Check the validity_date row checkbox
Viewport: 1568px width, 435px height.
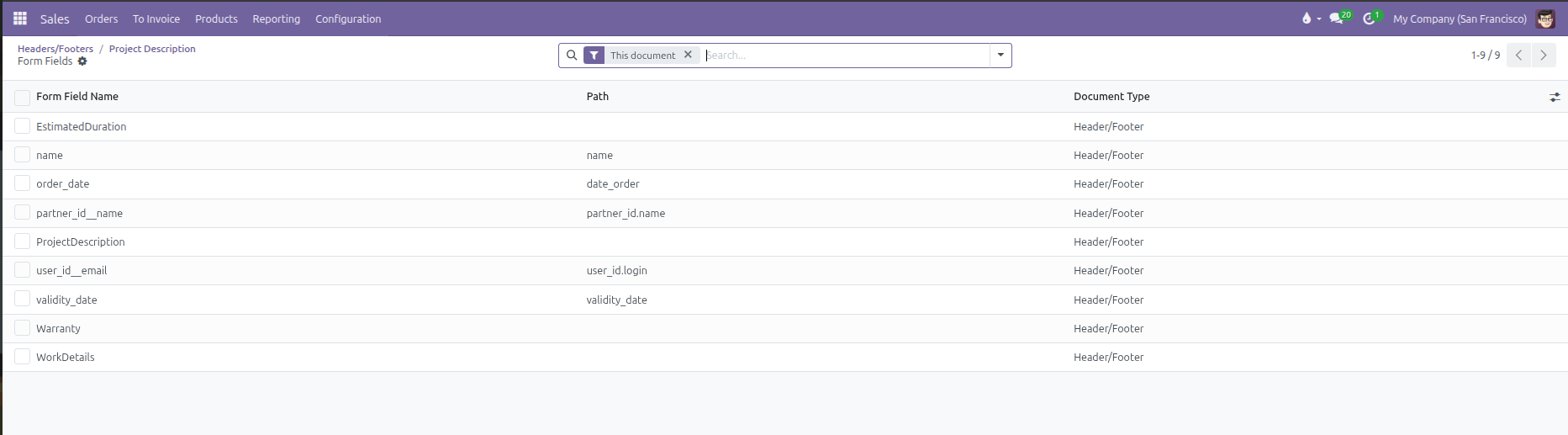(23, 299)
